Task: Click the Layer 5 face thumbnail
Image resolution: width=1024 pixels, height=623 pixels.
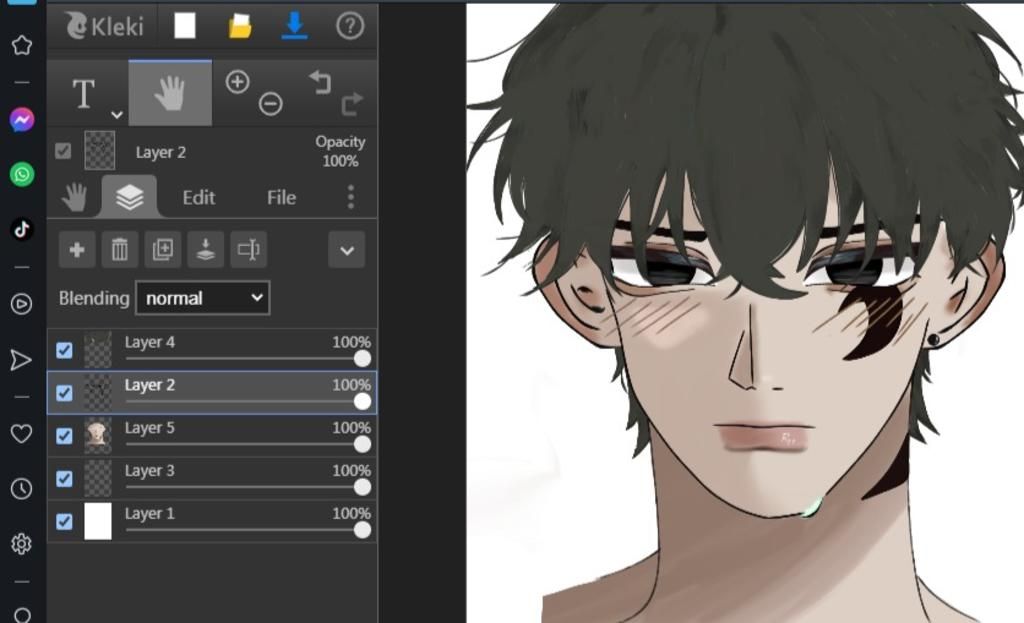Action: pos(98,436)
